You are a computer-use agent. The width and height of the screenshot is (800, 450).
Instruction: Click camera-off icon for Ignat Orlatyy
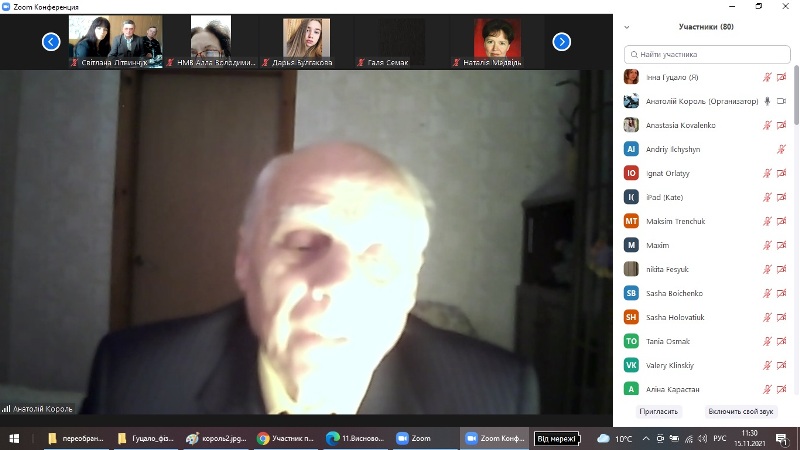(x=781, y=173)
